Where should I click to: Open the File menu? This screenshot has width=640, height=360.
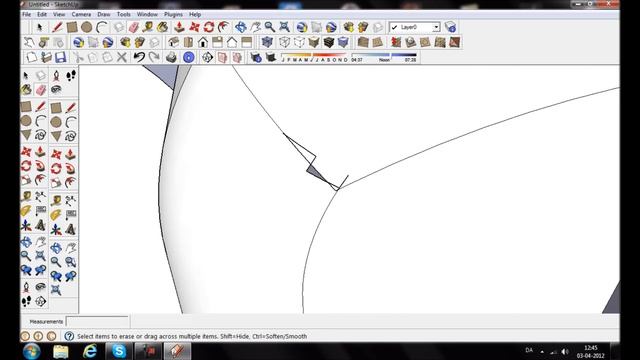pos(27,14)
